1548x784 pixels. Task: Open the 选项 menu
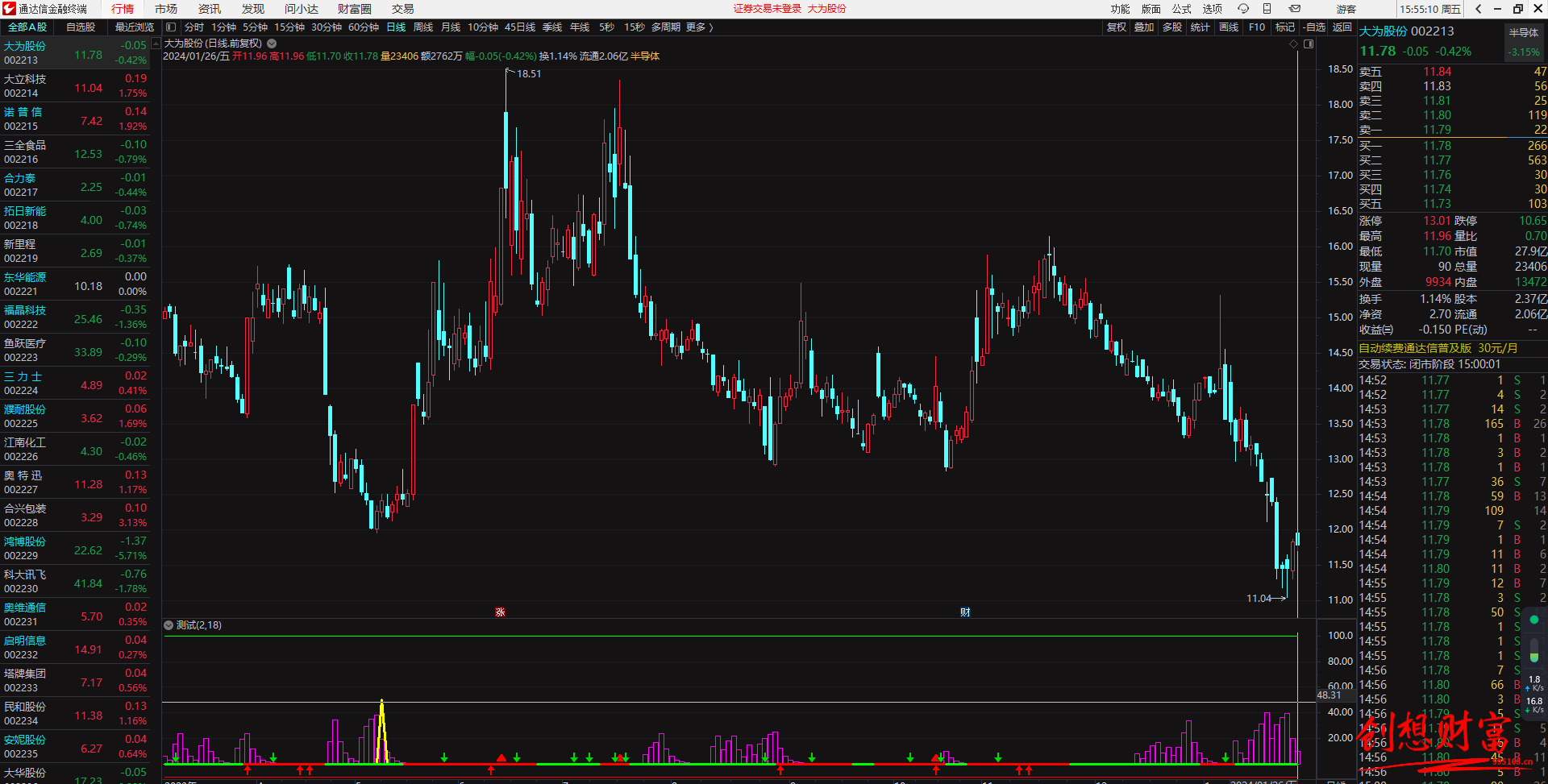[x=1212, y=9]
